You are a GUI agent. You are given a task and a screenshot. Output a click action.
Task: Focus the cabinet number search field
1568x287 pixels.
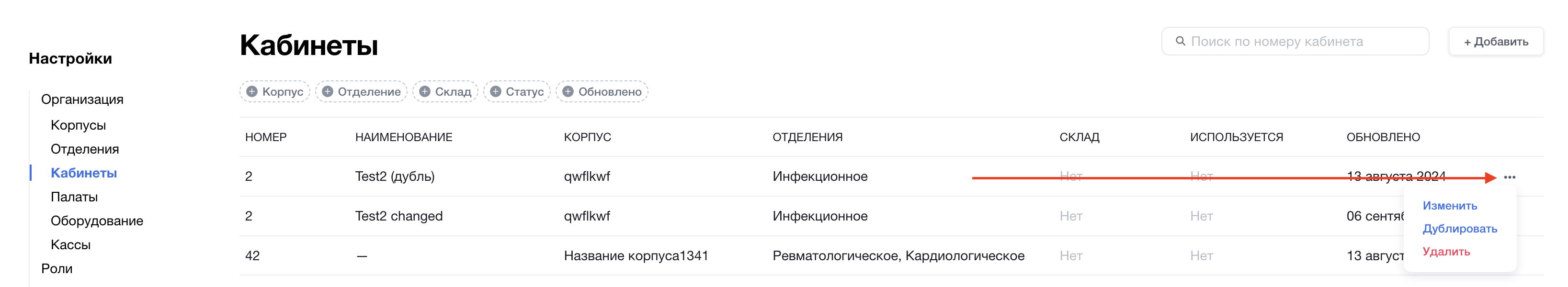[1303, 41]
